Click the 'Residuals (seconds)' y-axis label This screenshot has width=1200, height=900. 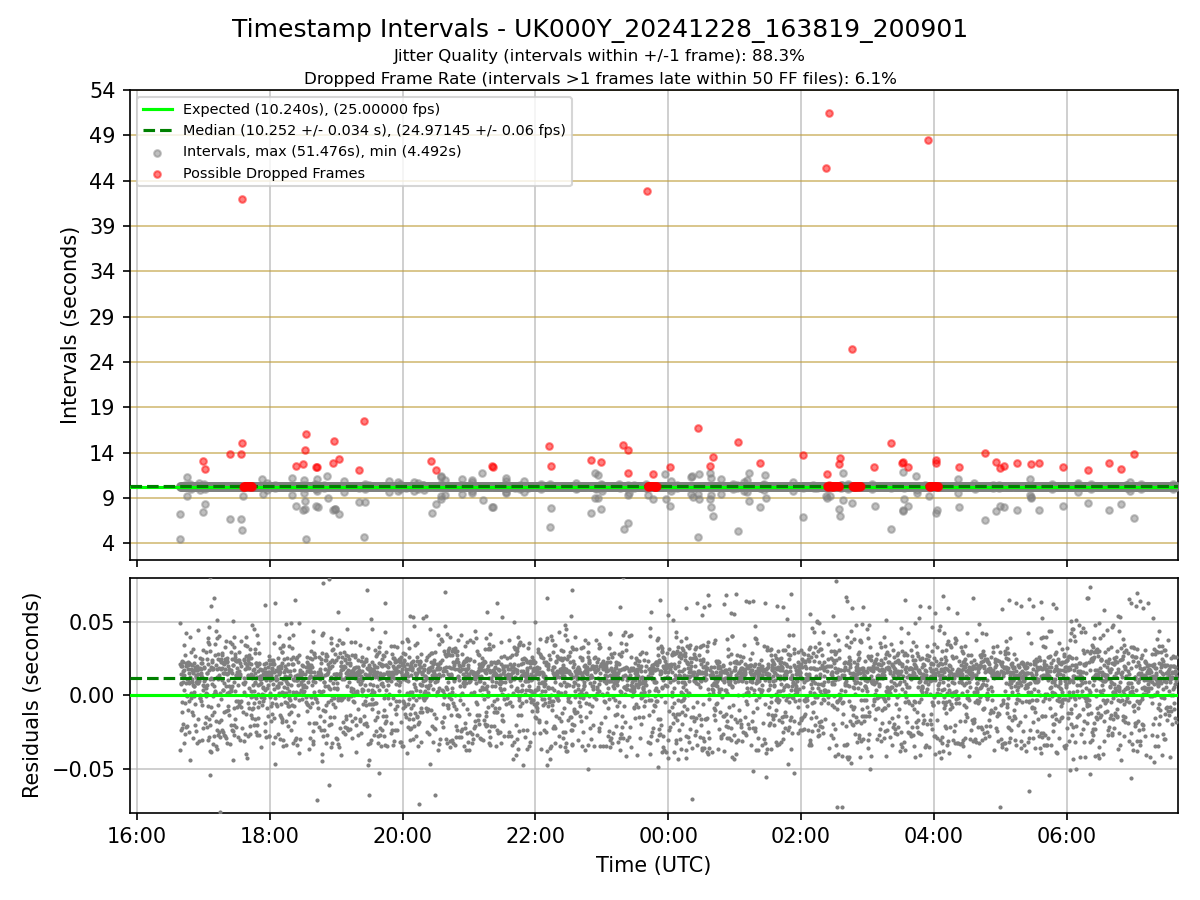coord(32,695)
